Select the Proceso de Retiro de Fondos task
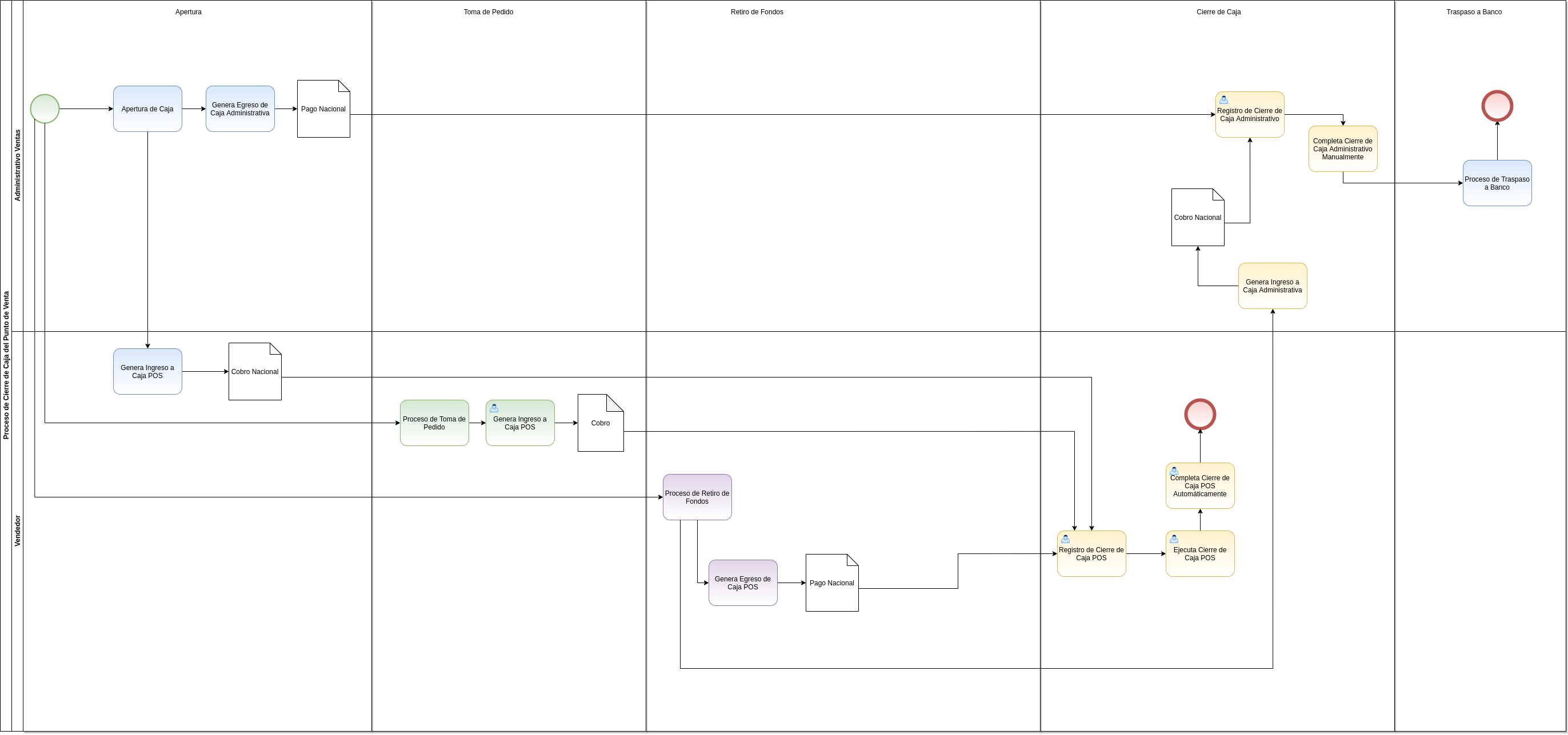 pyautogui.click(x=697, y=497)
